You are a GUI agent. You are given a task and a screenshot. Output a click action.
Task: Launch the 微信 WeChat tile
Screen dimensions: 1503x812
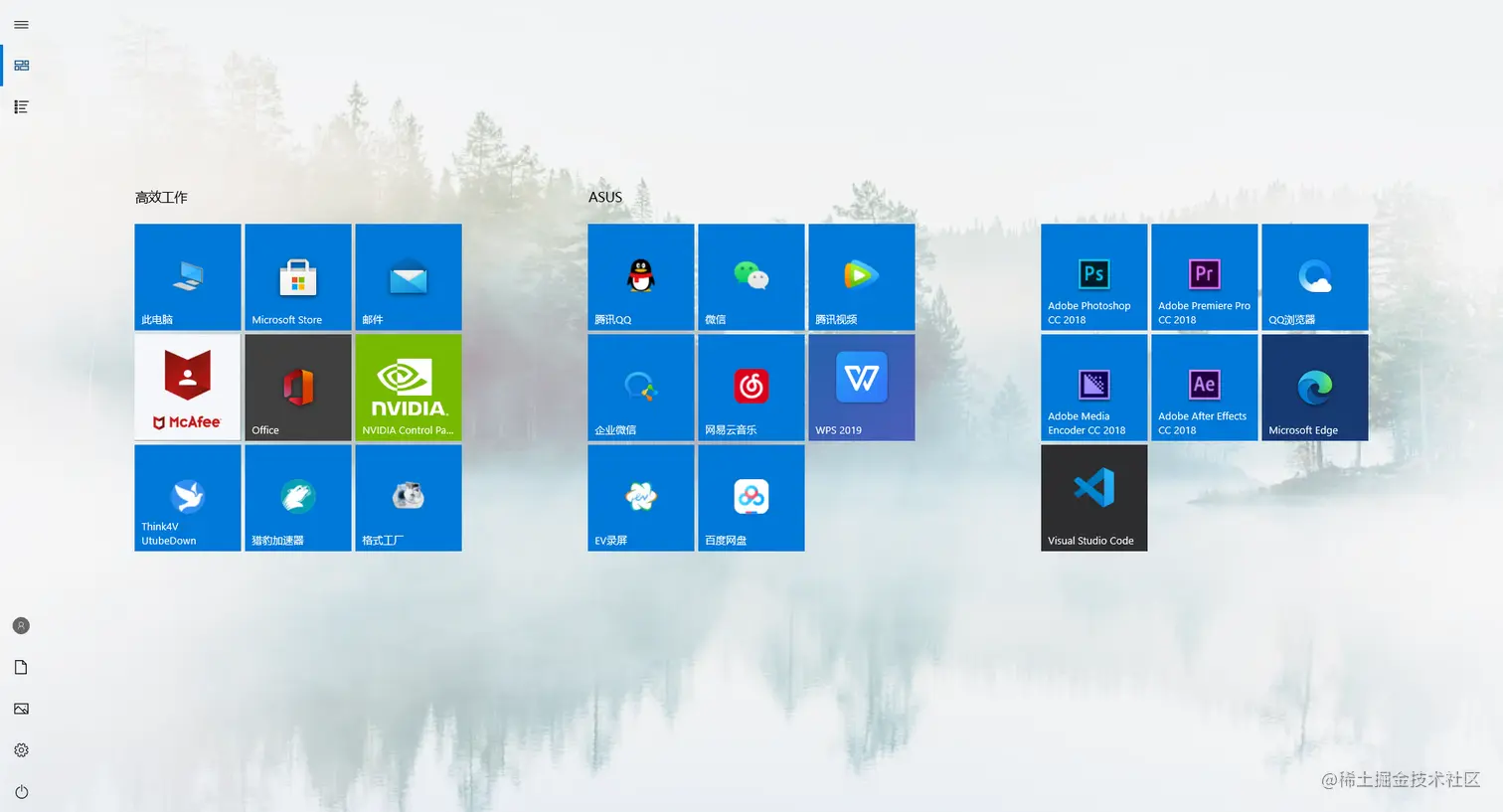point(751,277)
